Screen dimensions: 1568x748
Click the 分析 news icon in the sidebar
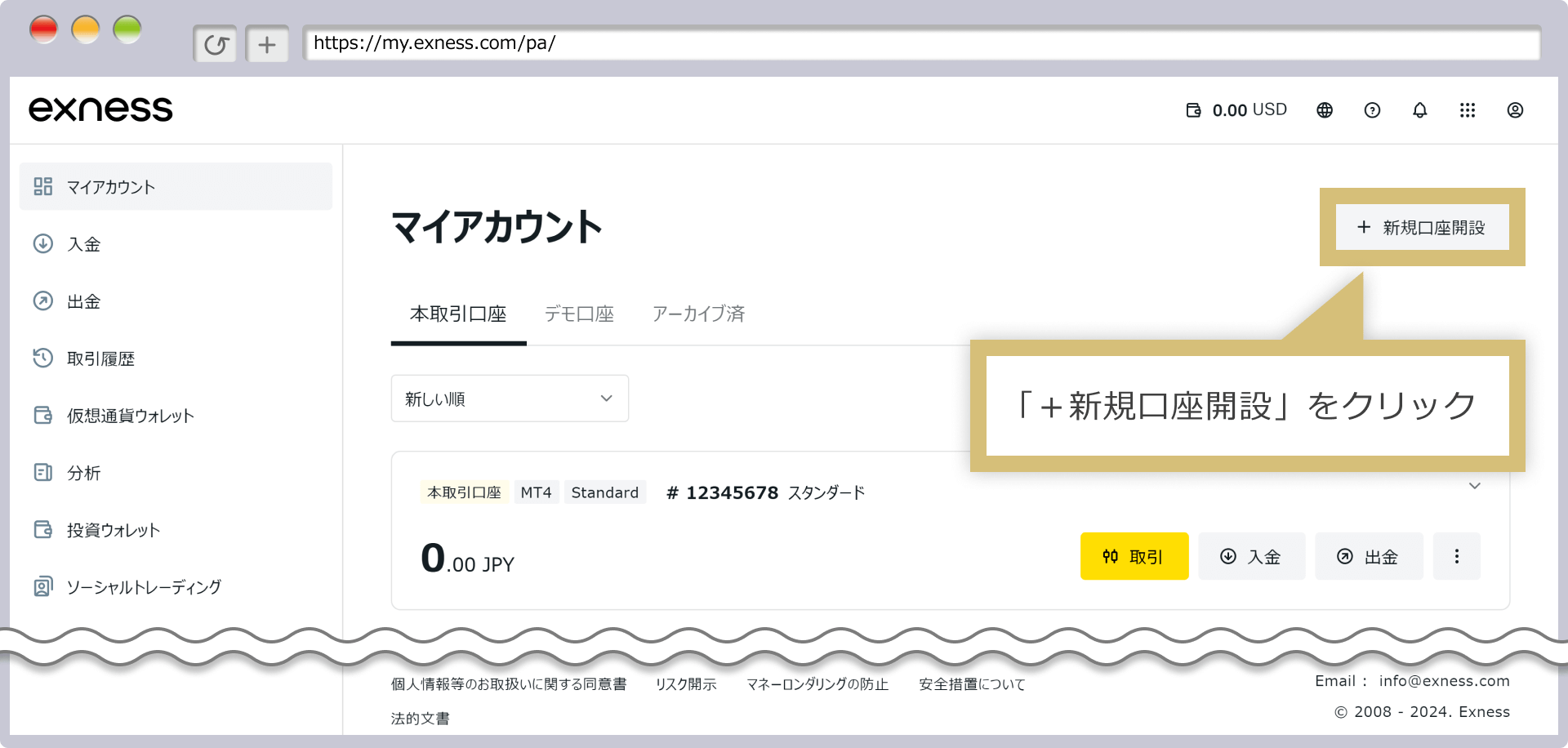43,472
